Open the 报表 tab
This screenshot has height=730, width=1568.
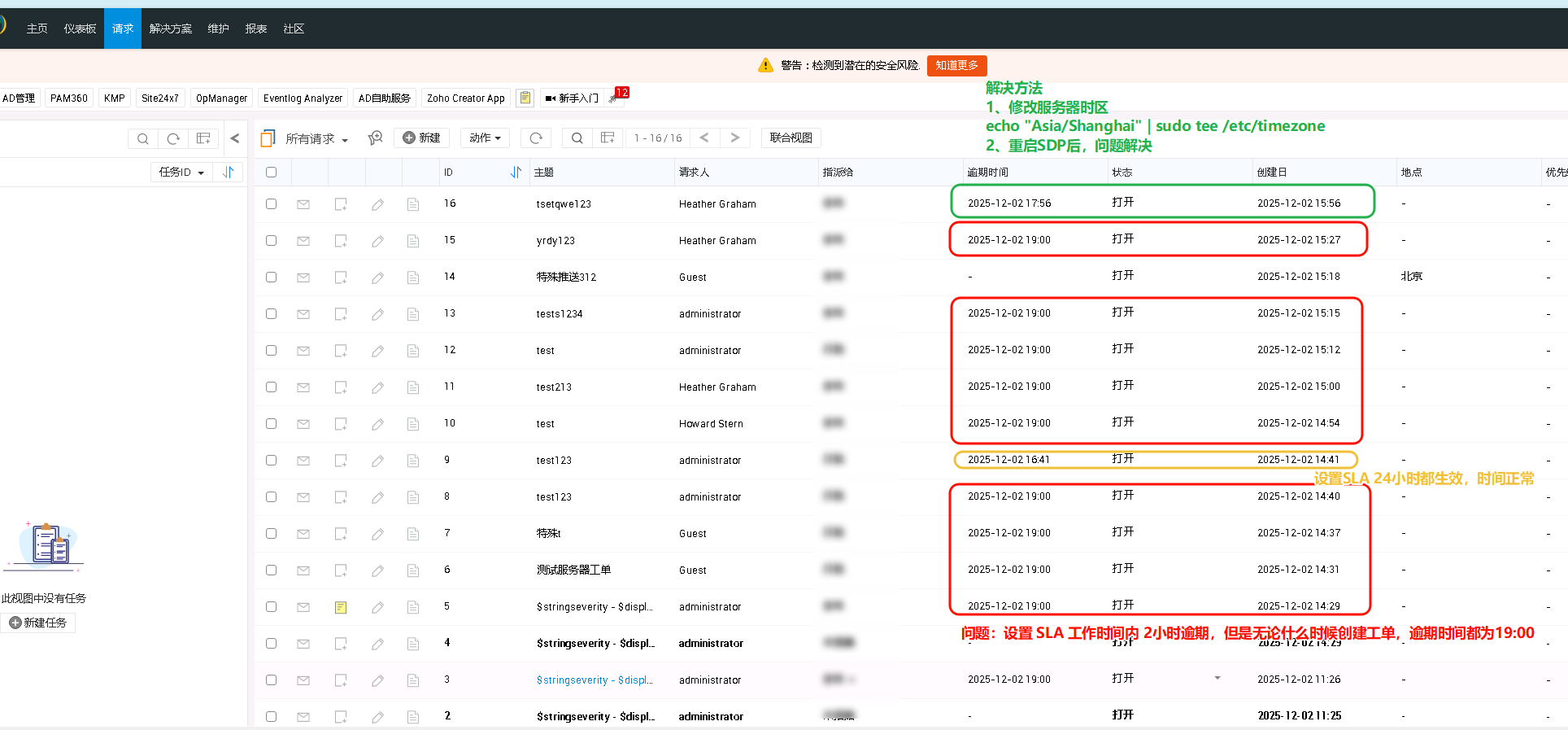(x=256, y=28)
